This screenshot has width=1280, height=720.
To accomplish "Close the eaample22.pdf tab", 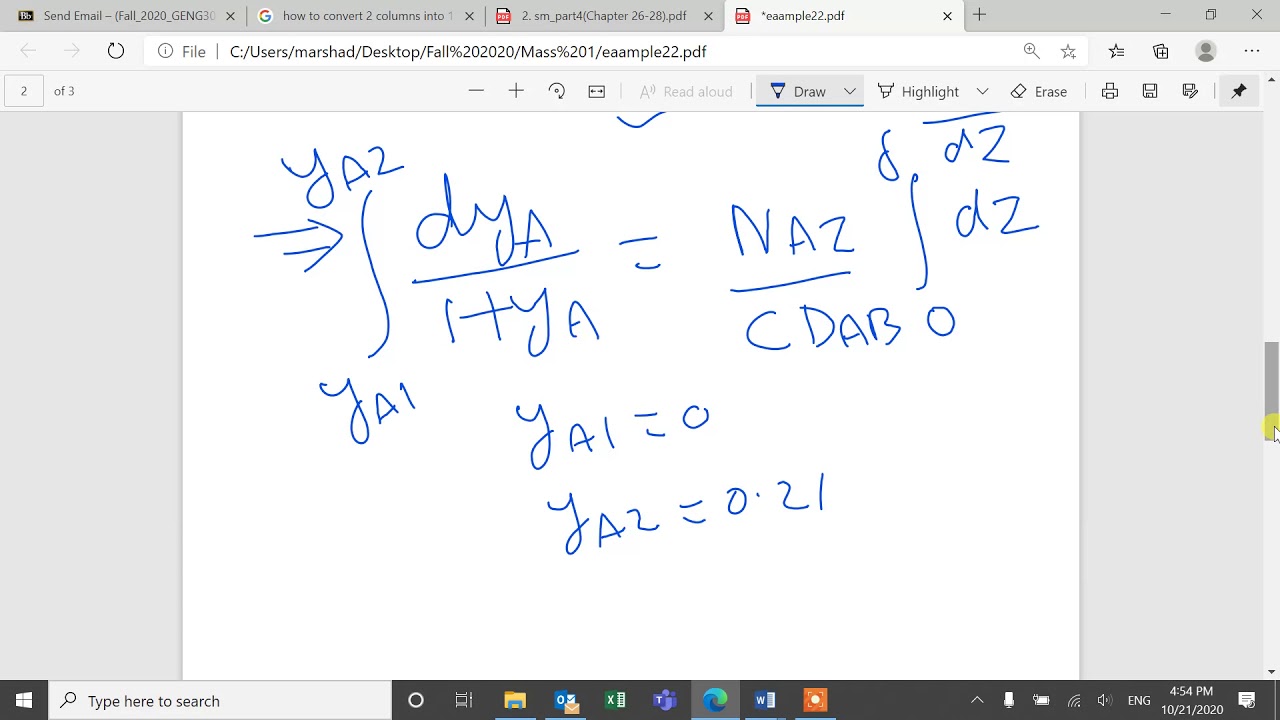I will tap(947, 16).
